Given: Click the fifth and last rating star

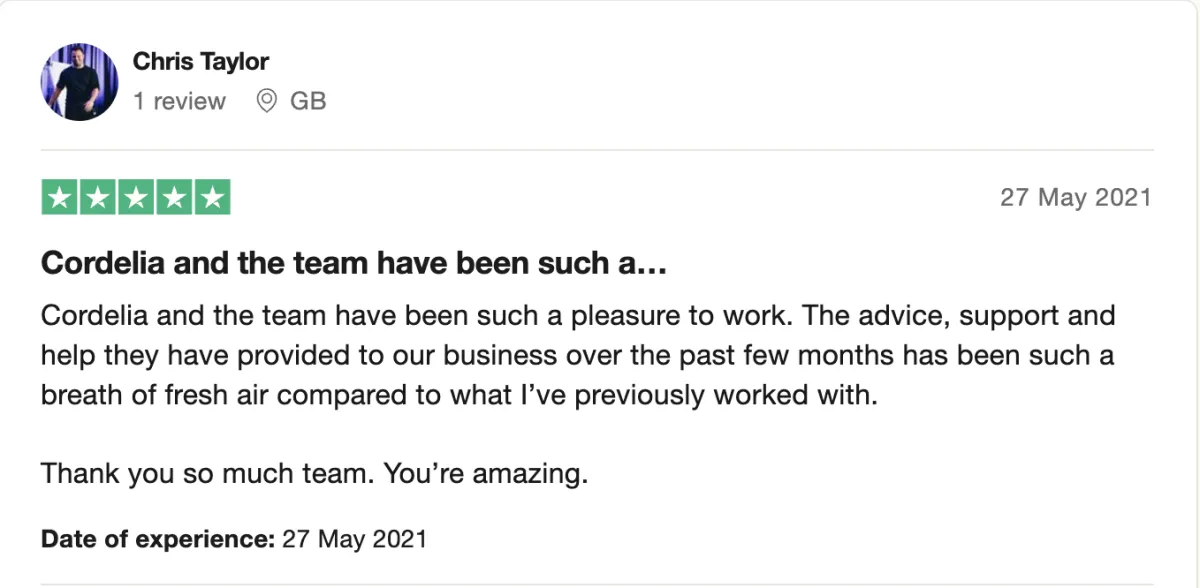Looking at the screenshot, I should pyautogui.click(x=212, y=197).
